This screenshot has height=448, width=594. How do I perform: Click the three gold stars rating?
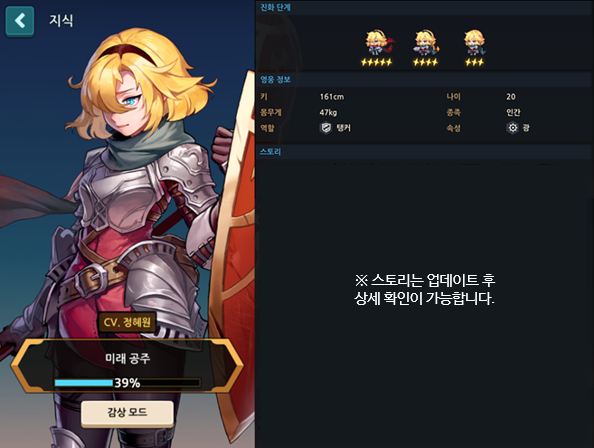click(x=474, y=62)
